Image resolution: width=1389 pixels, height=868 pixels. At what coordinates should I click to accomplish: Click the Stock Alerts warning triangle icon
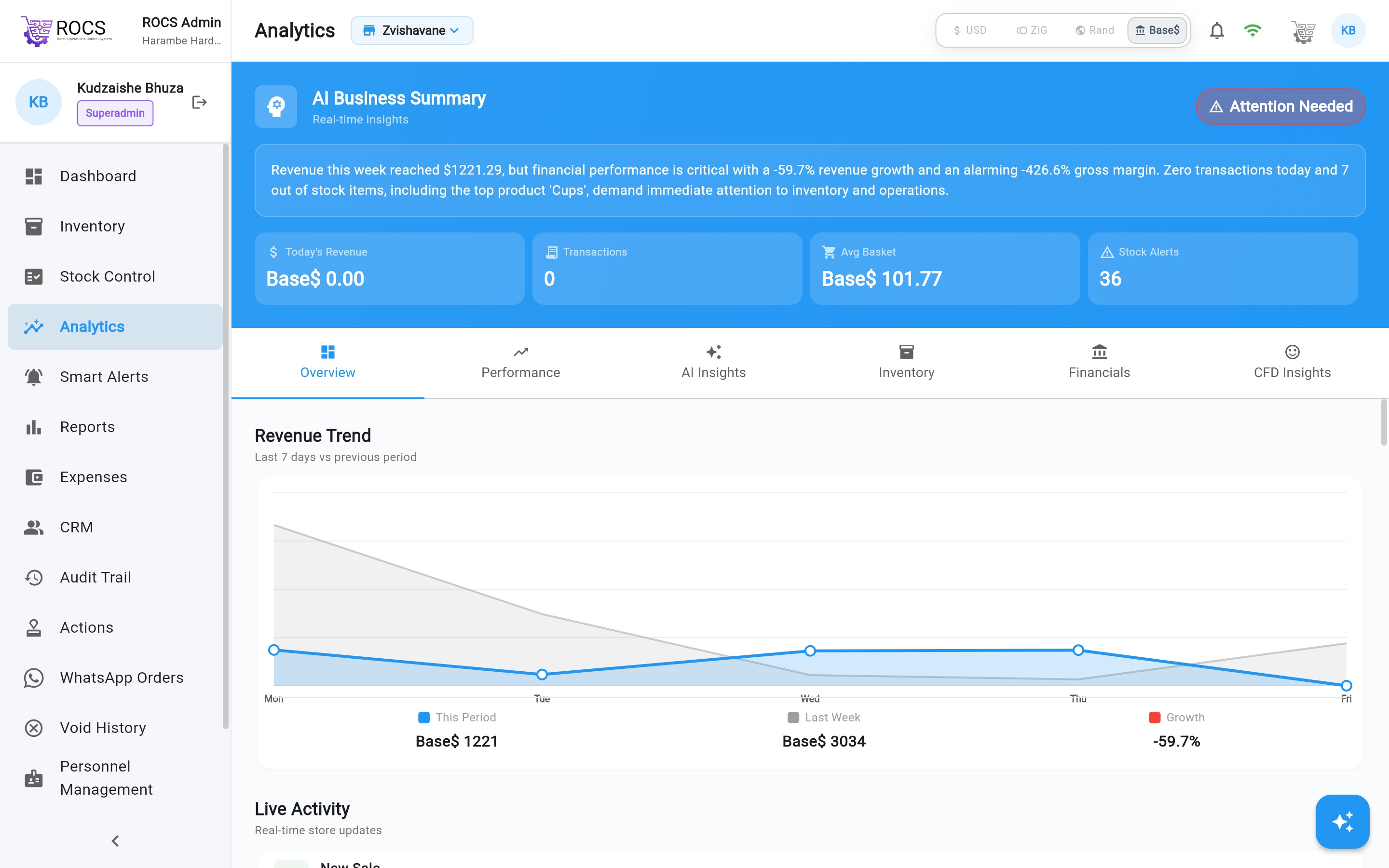click(x=1107, y=252)
